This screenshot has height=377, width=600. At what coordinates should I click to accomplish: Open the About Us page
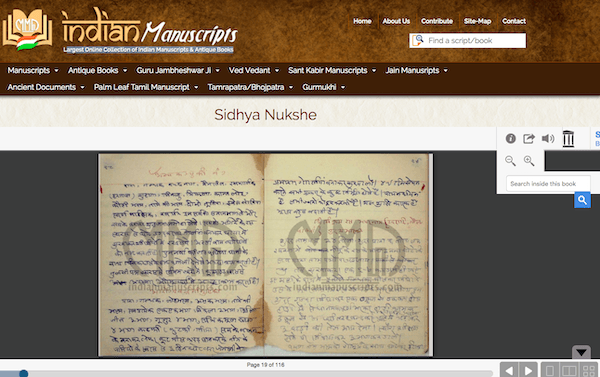click(x=396, y=21)
